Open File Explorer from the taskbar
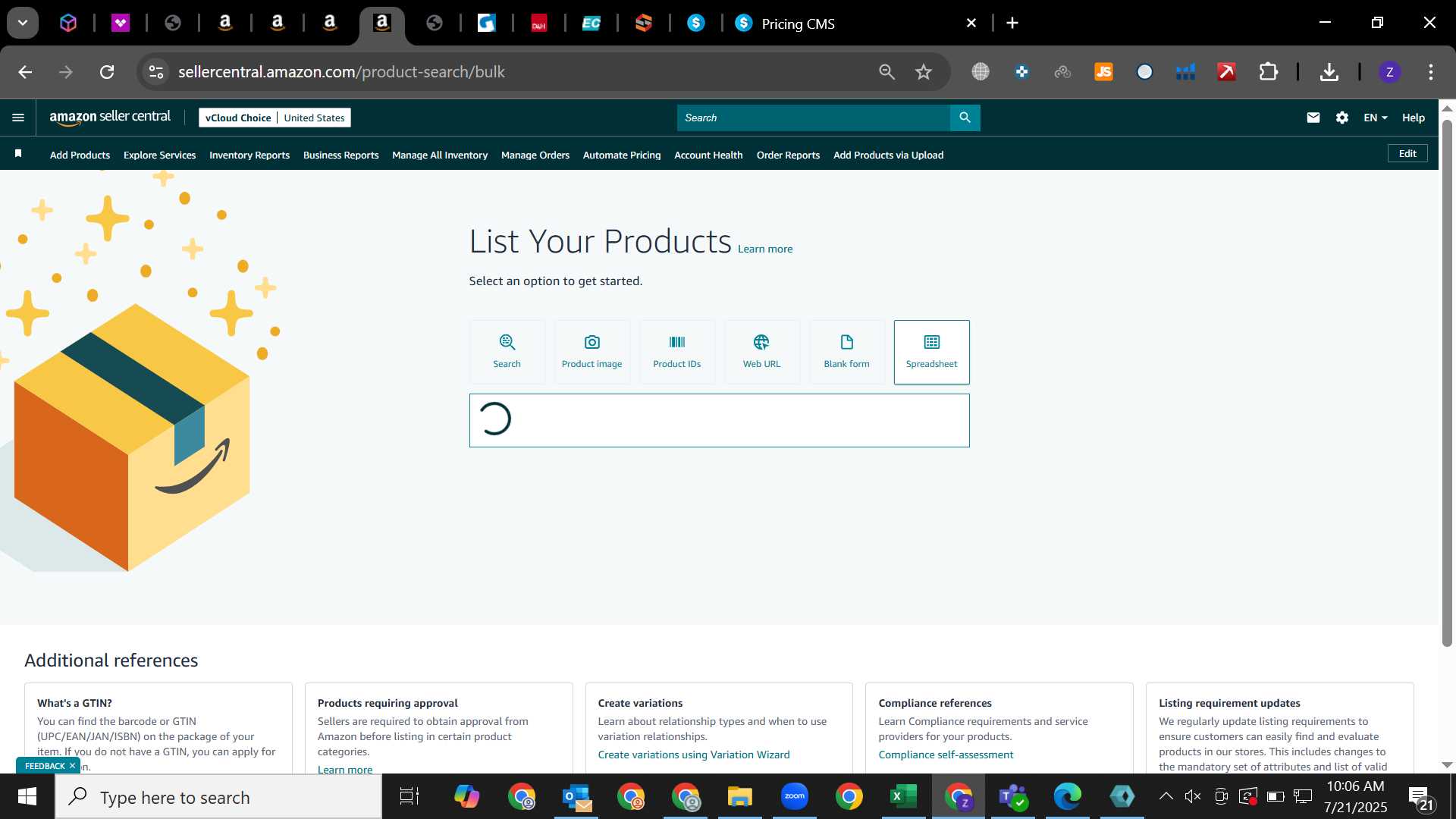This screenshot has height=819, width=1456. (739, 796)
